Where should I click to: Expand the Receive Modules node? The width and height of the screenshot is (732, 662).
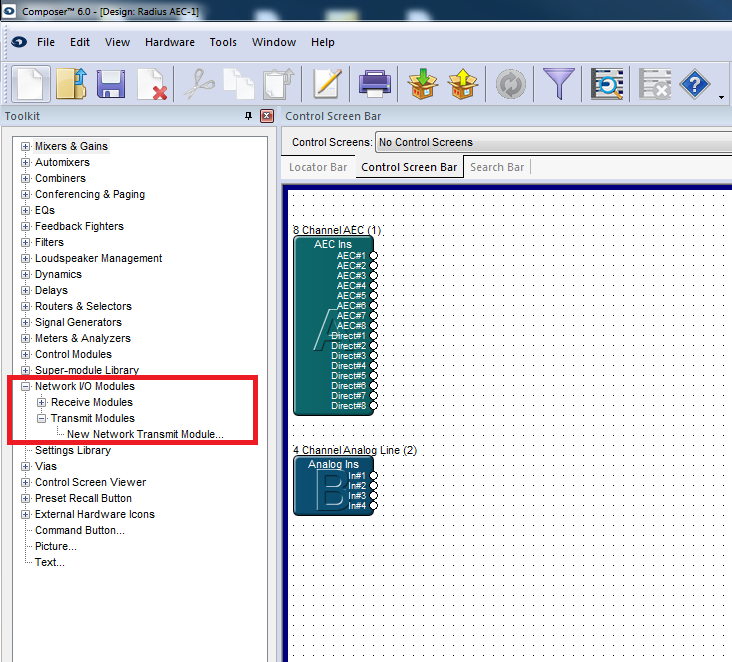[x=42, y=402]
